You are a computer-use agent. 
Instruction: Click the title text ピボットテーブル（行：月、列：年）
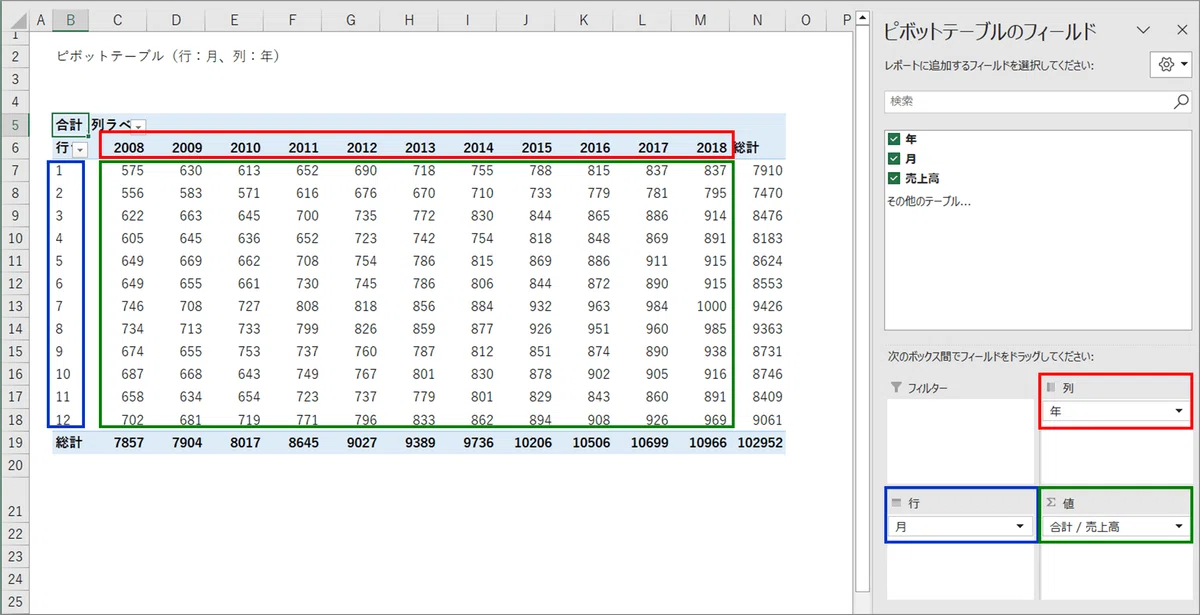[x=168, y=57]
